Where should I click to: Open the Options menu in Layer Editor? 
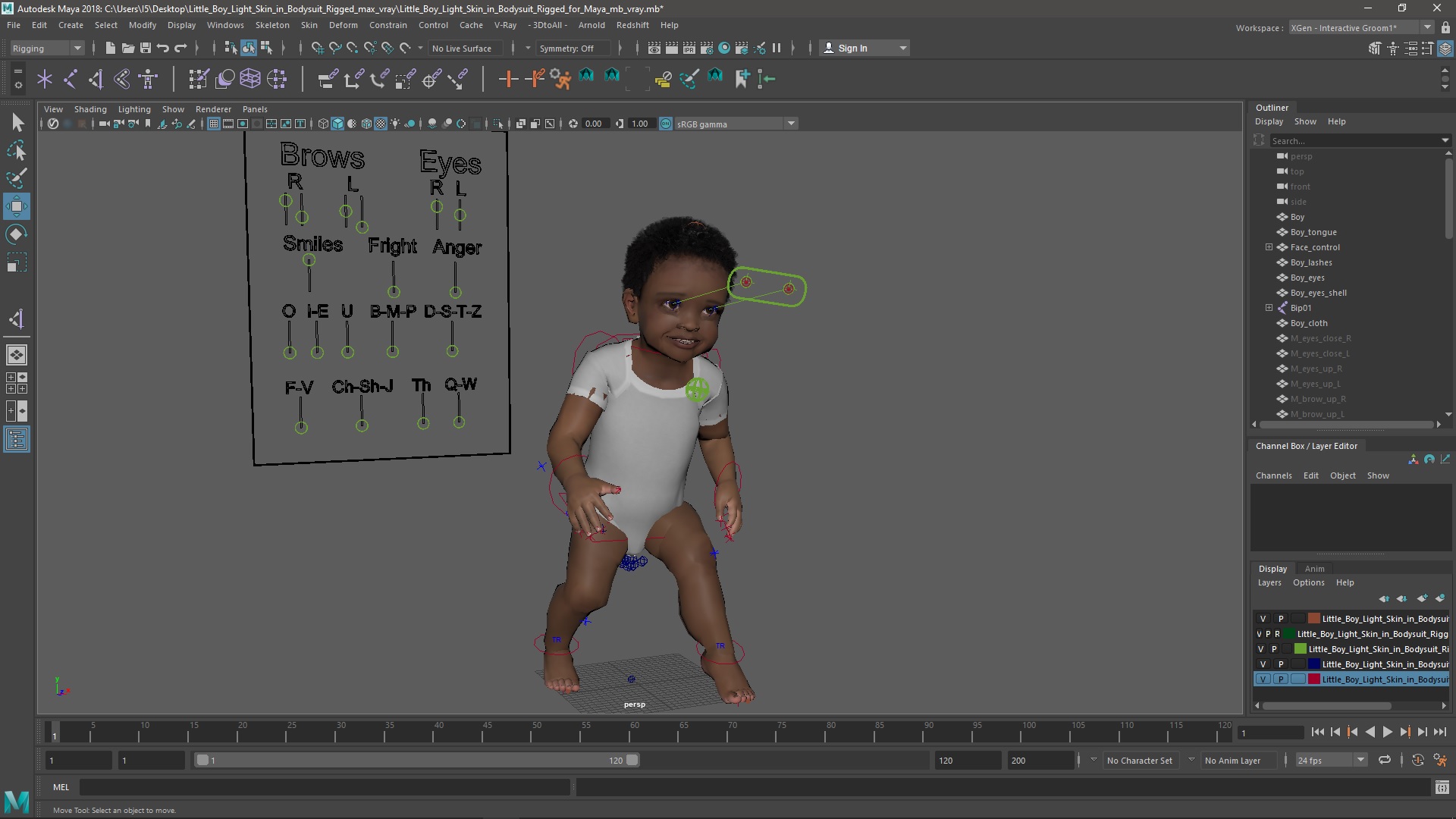[x=1308, y=582]
